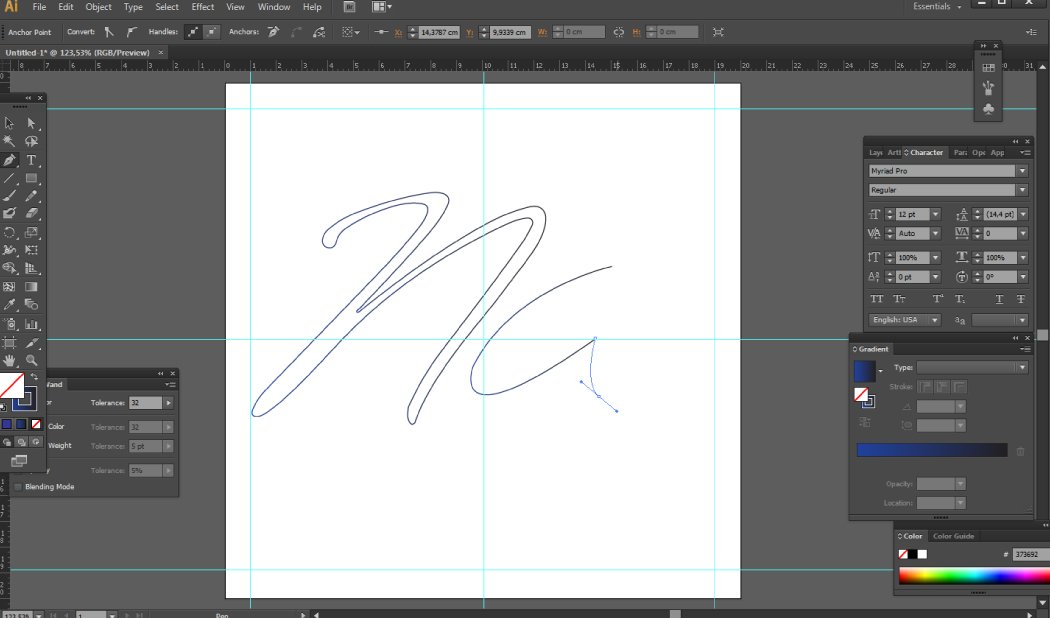Select the Eyedropper tool
The height and width of the screenshot is (618, 1050).
(9, 304)
